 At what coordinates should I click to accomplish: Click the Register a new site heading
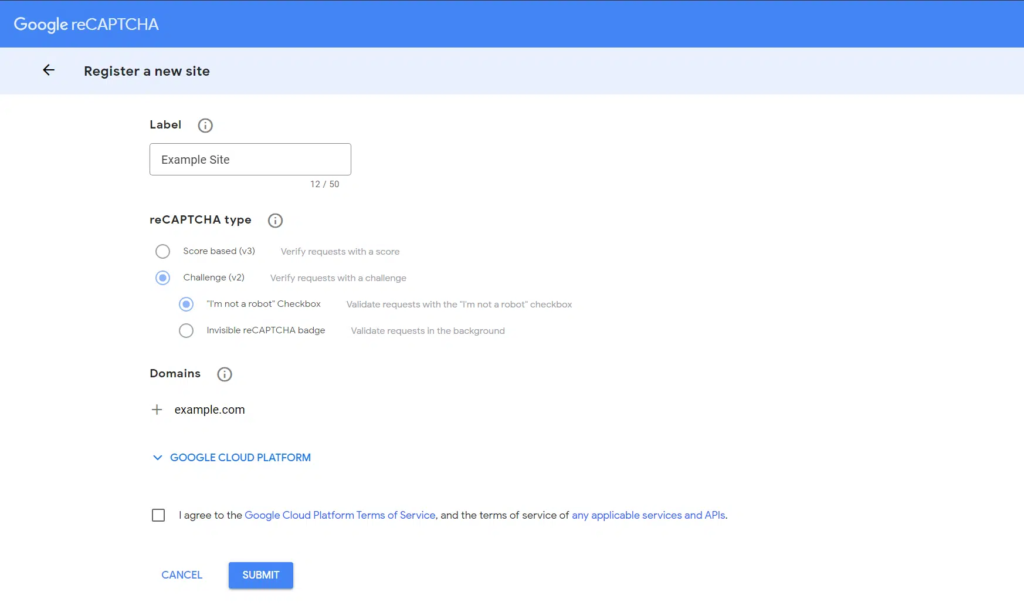pos(147,71)
